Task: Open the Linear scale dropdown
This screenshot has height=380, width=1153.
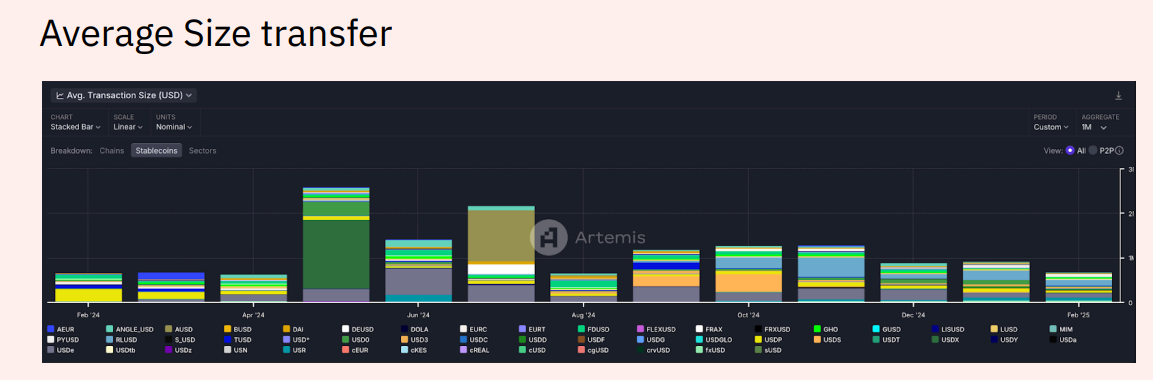Action: tap(128, 126)
